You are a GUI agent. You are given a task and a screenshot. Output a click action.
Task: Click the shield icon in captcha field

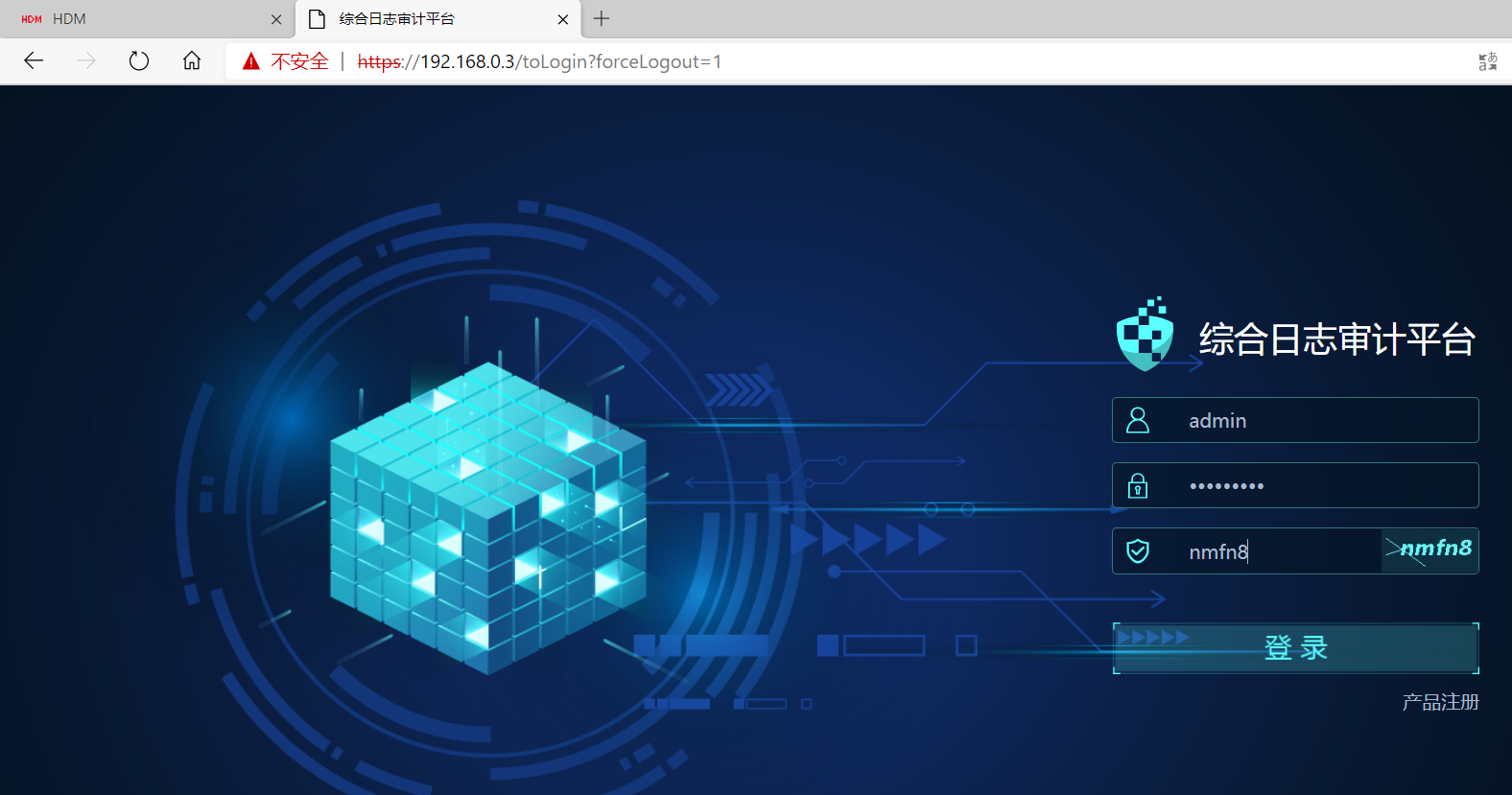1138,550
